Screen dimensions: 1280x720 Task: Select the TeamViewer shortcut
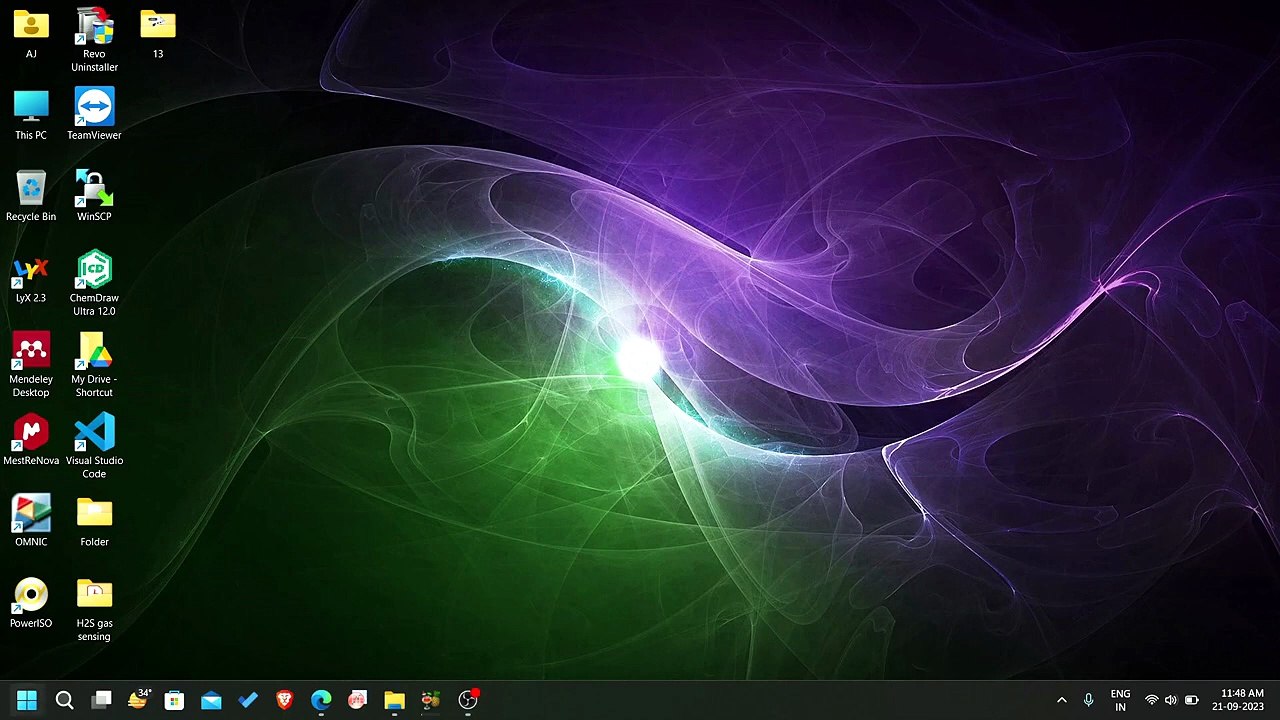[x=94, y=115]
